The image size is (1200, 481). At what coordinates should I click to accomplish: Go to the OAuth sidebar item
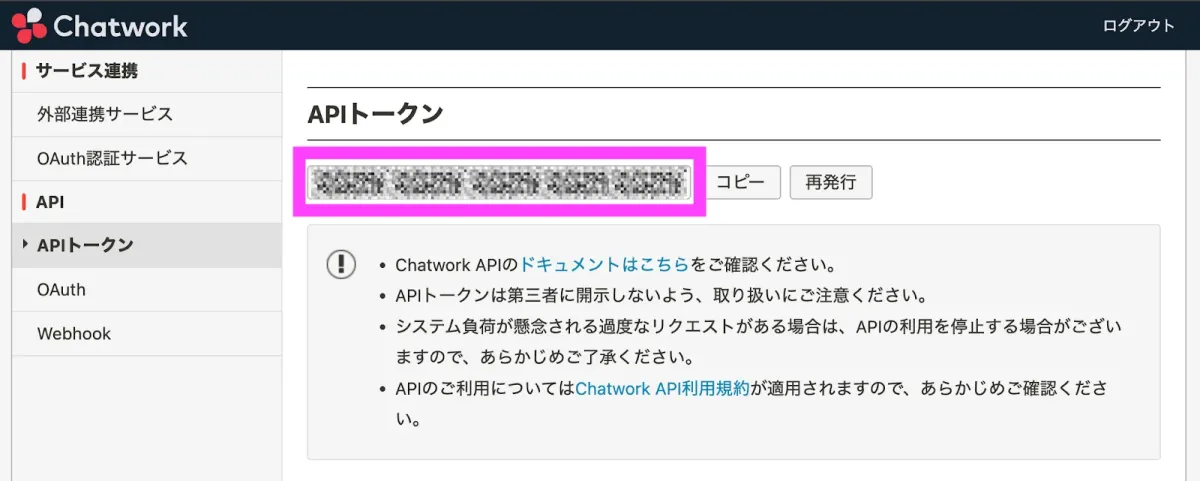(x=61, y=290)
